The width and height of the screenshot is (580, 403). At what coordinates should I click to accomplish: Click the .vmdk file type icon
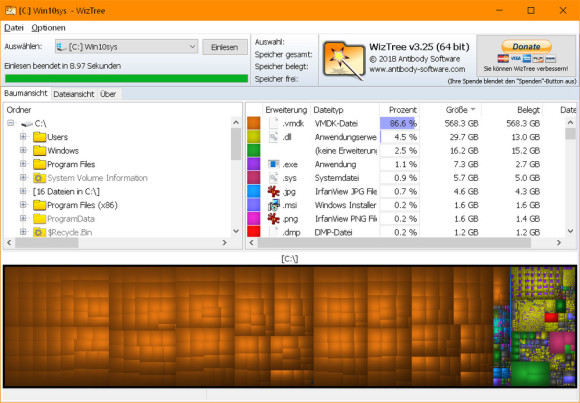pos(273,123)
